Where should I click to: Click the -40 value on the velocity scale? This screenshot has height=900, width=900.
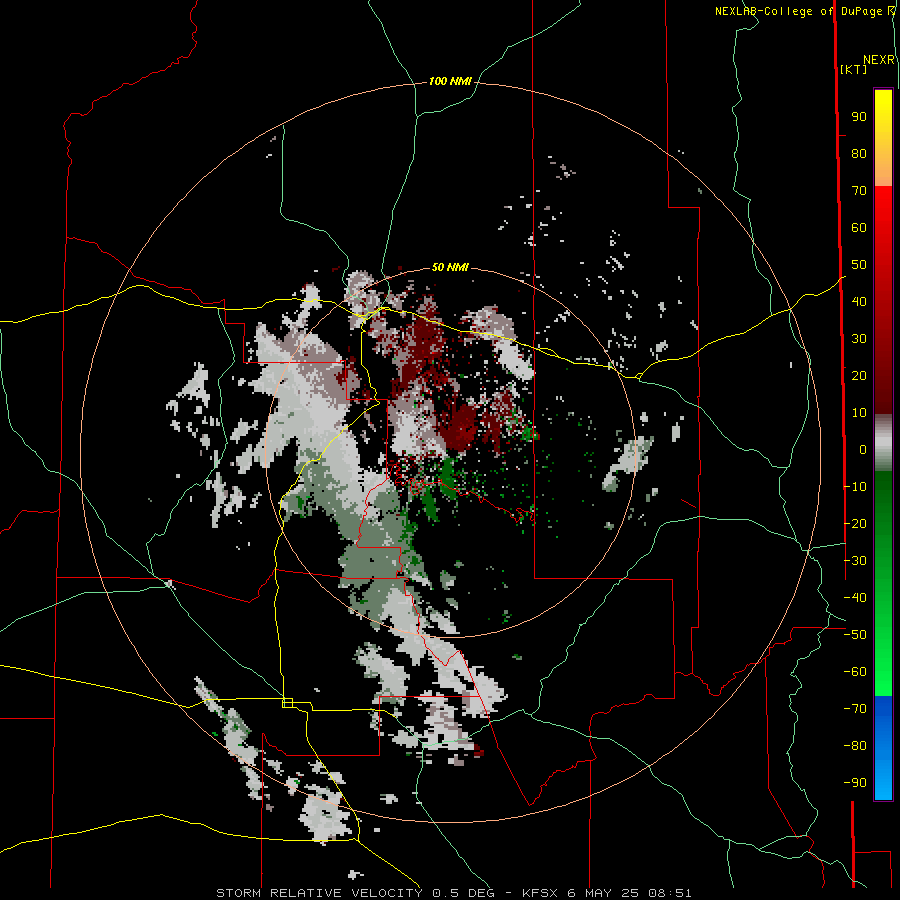855,598
